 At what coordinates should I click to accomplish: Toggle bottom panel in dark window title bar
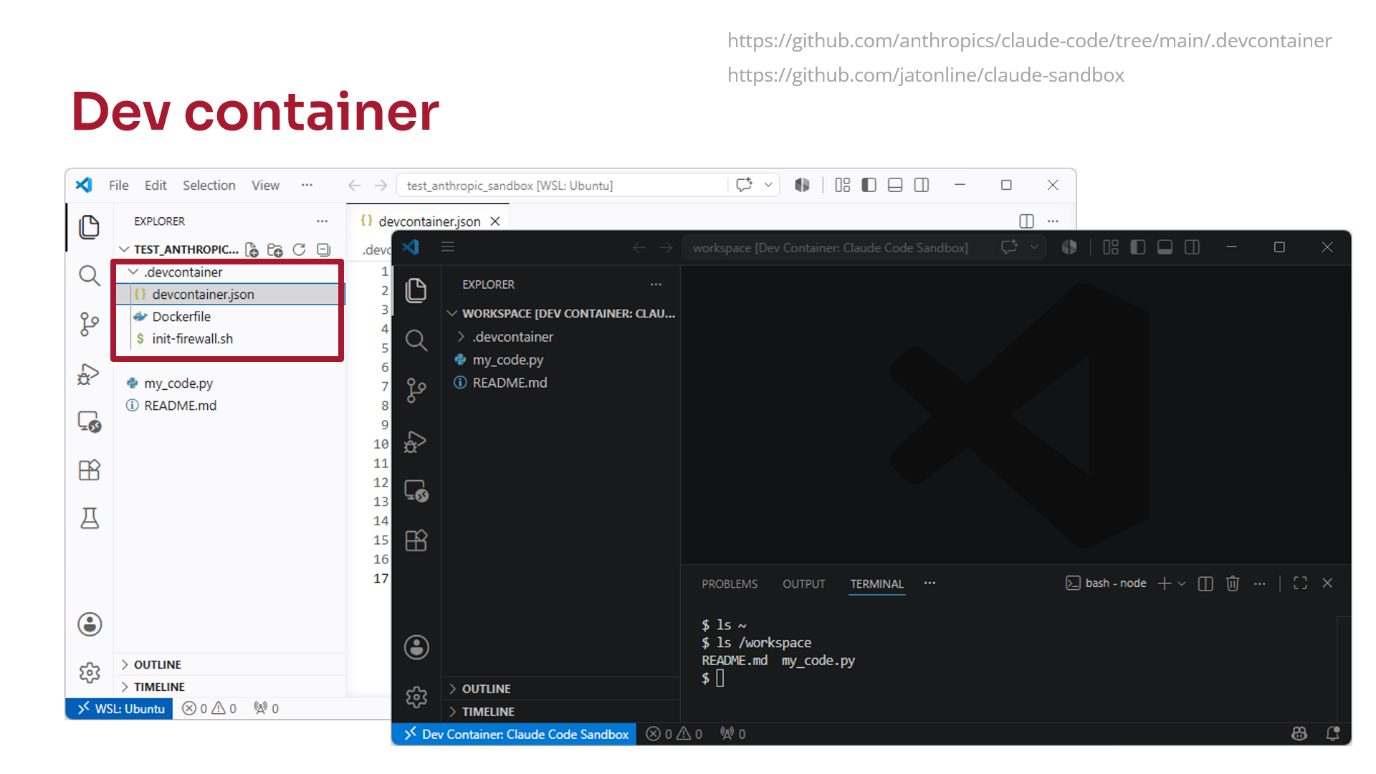(x=1164, y=247)
